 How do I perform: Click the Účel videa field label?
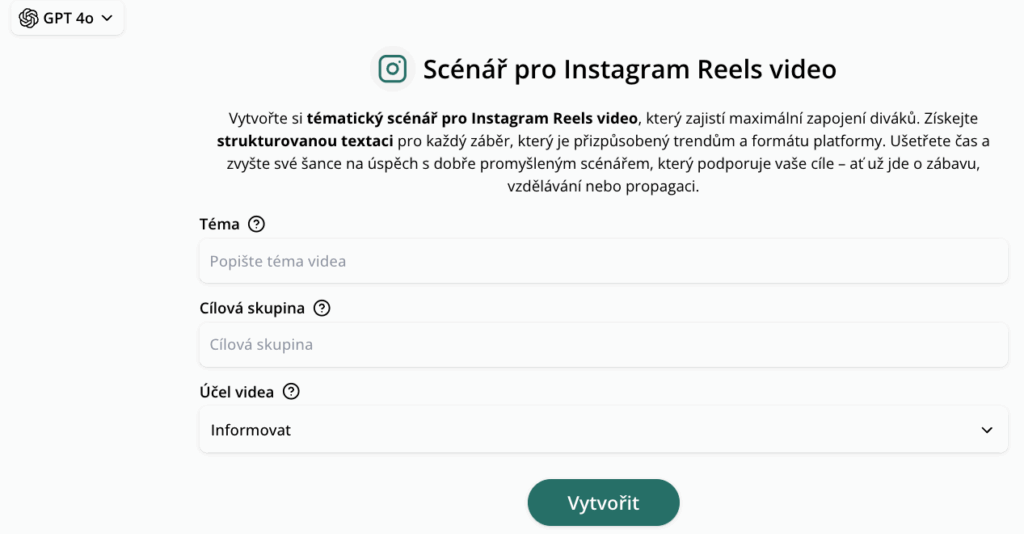pyautogui.click(x=236, y=392)
